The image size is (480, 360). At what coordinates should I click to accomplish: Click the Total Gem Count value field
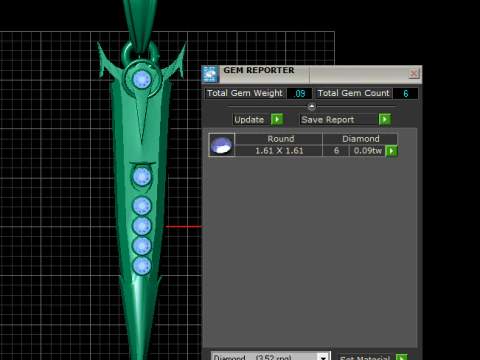click(406, 93)
